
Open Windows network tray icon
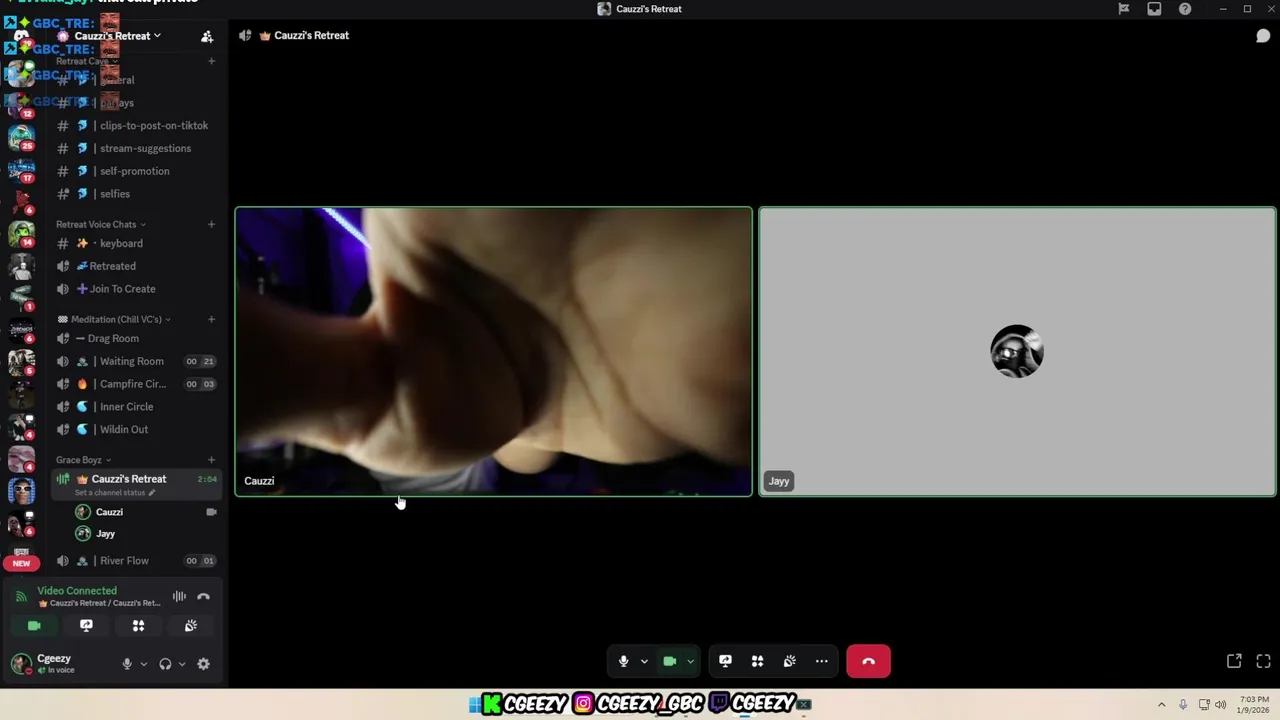(x=1203, y=704)
